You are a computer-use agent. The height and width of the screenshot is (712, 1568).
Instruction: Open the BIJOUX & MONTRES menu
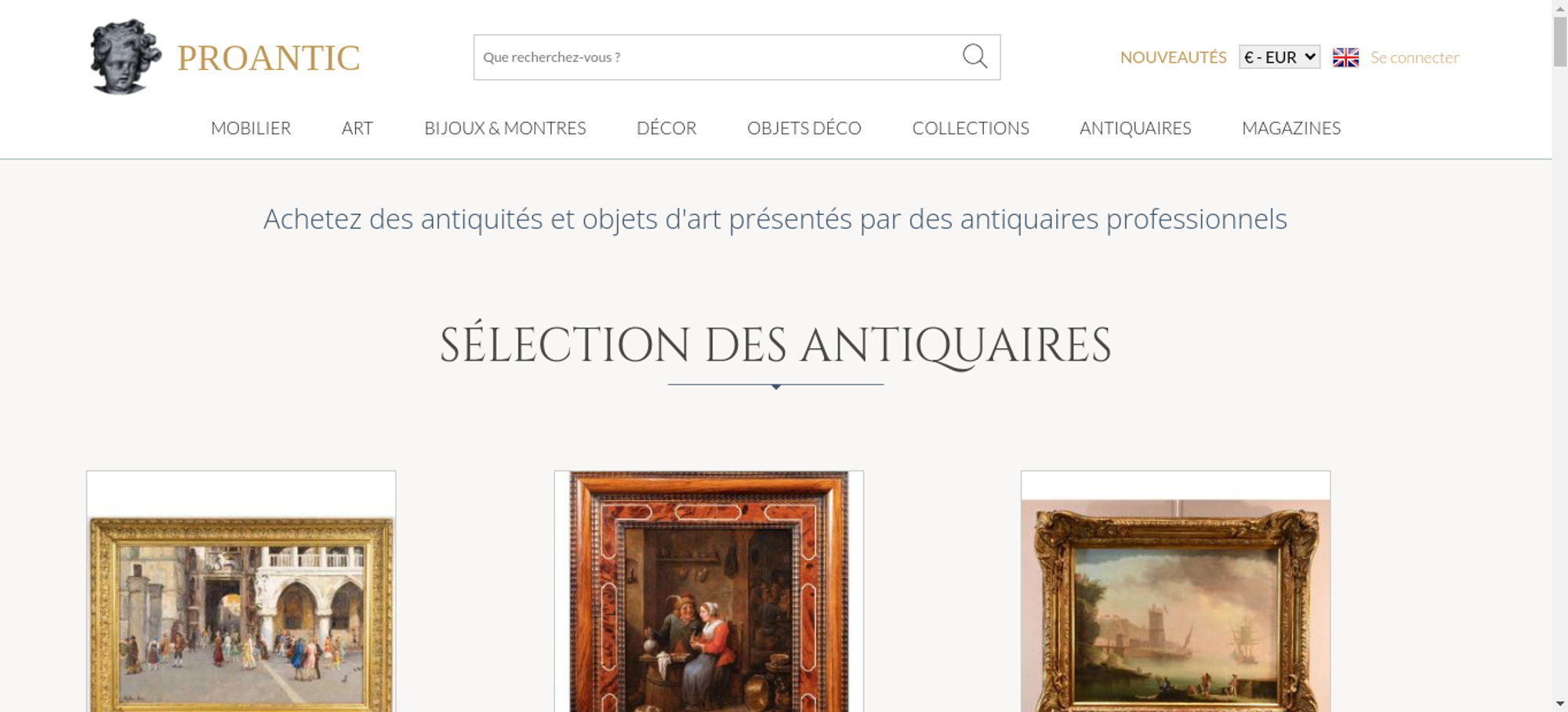pos(505,128)
